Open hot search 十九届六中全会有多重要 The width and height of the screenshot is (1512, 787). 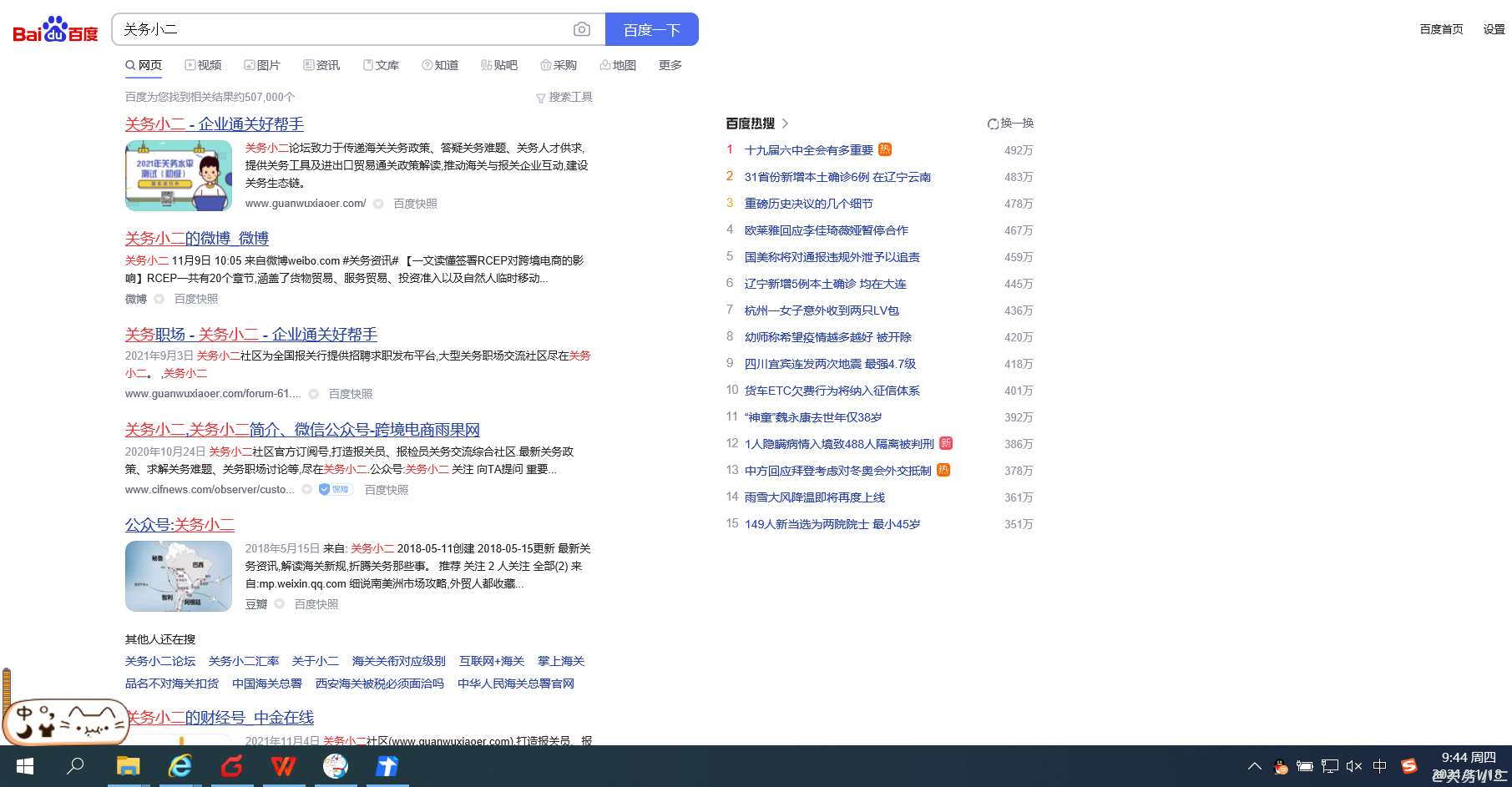click(x=809, y=150)
